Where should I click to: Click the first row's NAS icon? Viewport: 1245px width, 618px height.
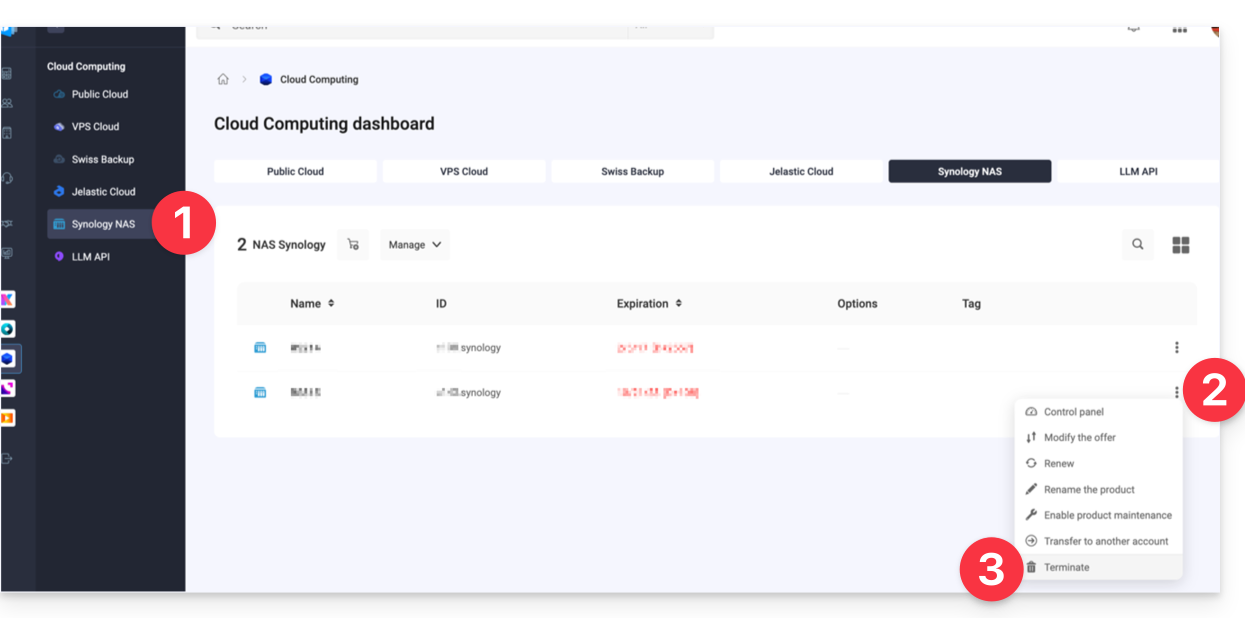pos(260,348)
